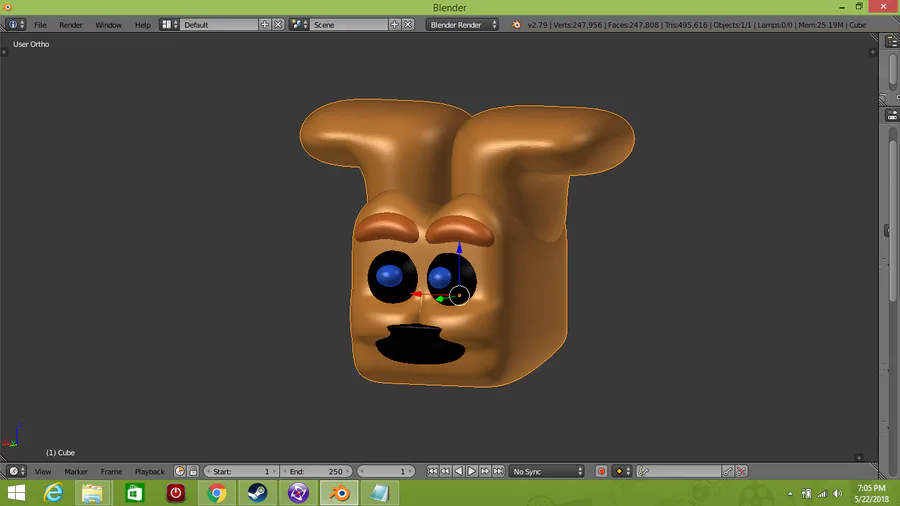Image resolution: width=900 pixels, height=506 pixels.
Task: Click the keying set keys icon
Action: click(x=643, y=471)
